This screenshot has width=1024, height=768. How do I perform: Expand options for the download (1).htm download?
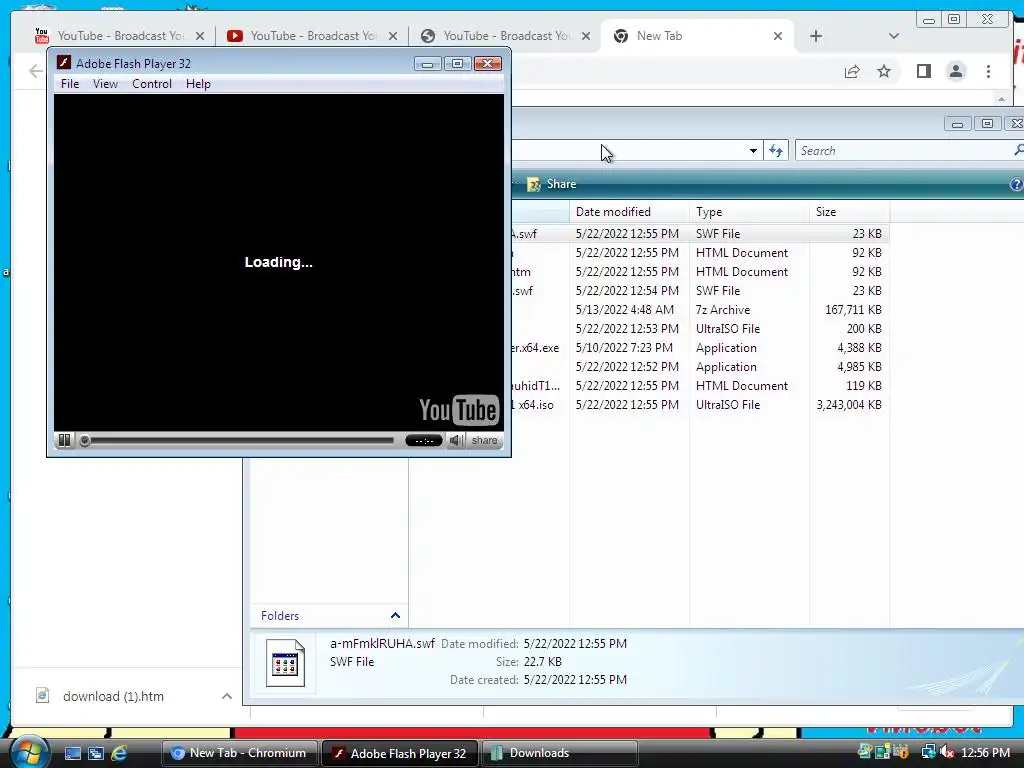[227, 696]
